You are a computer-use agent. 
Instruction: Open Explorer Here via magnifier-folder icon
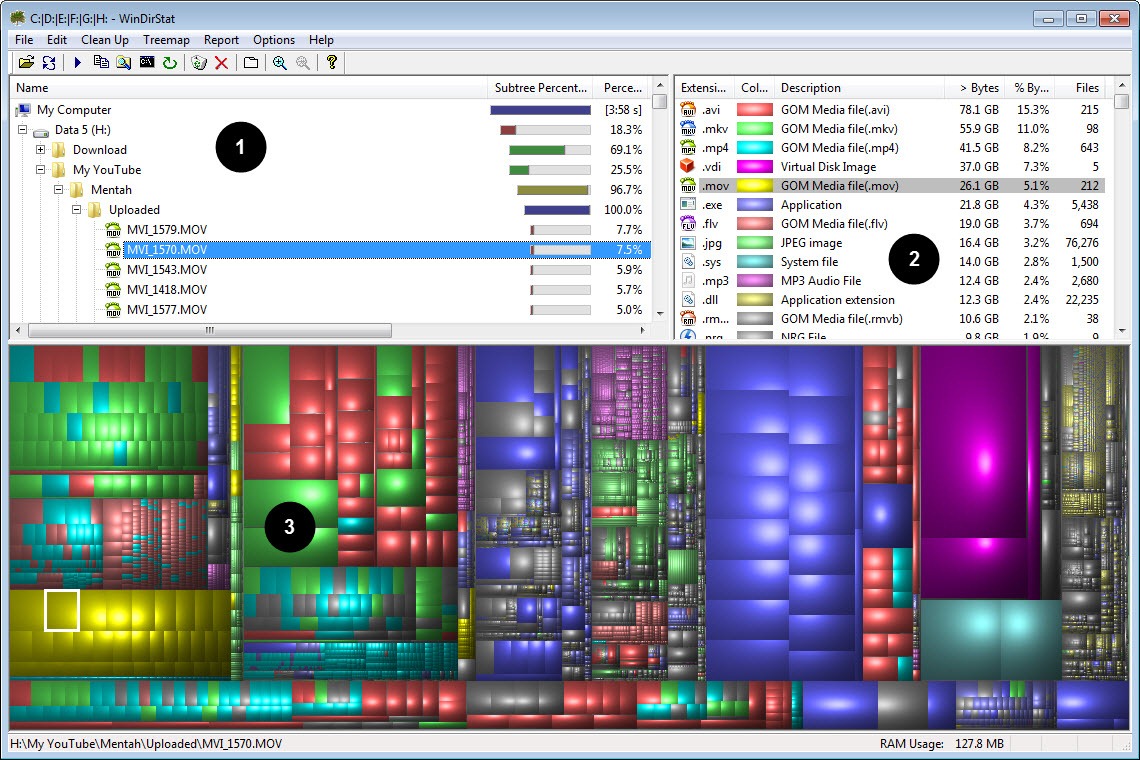point(123,63)
